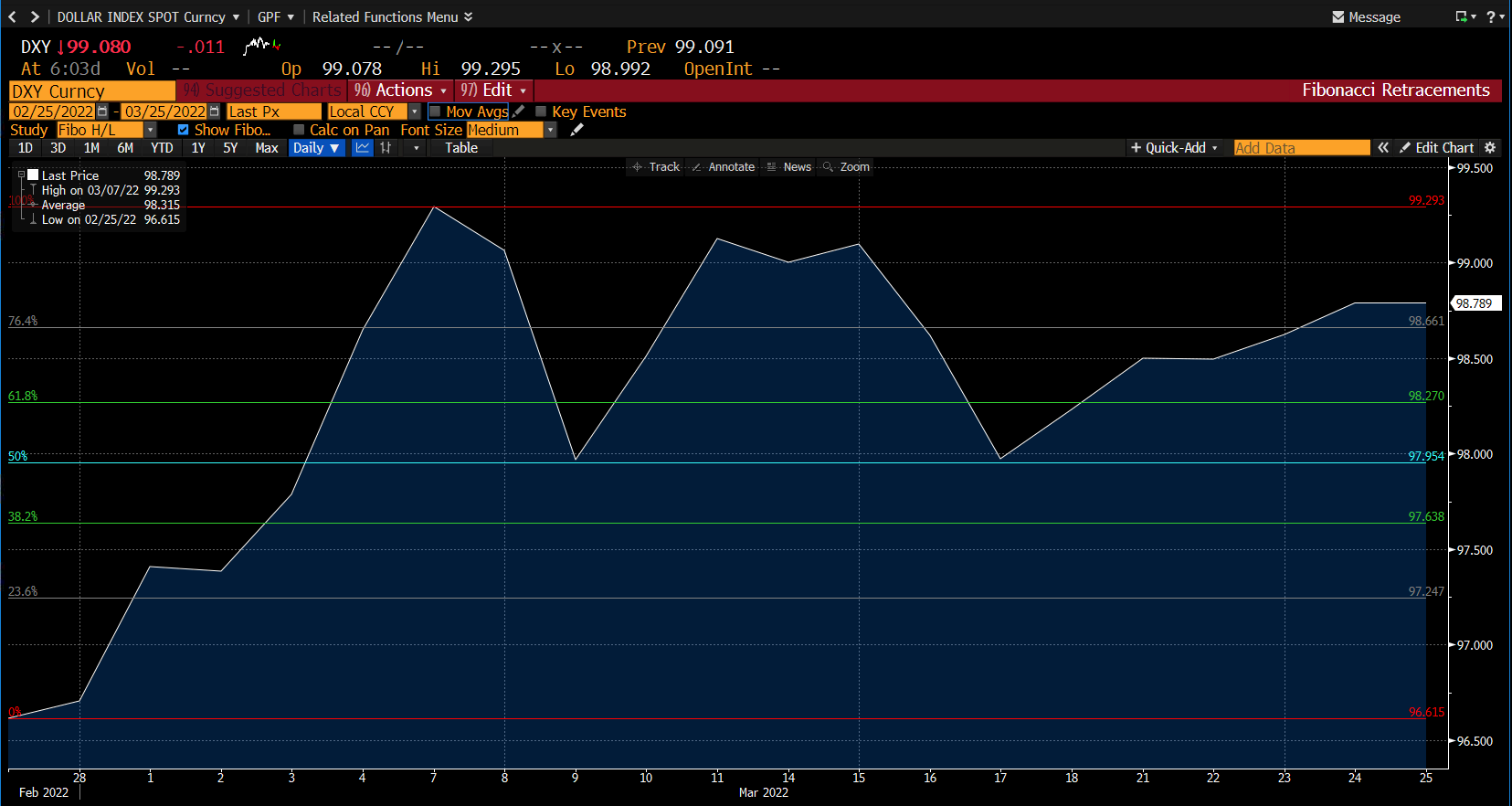1512x806 pixels.
Task: Open the end date calendar picker
Action: (215, 111)
